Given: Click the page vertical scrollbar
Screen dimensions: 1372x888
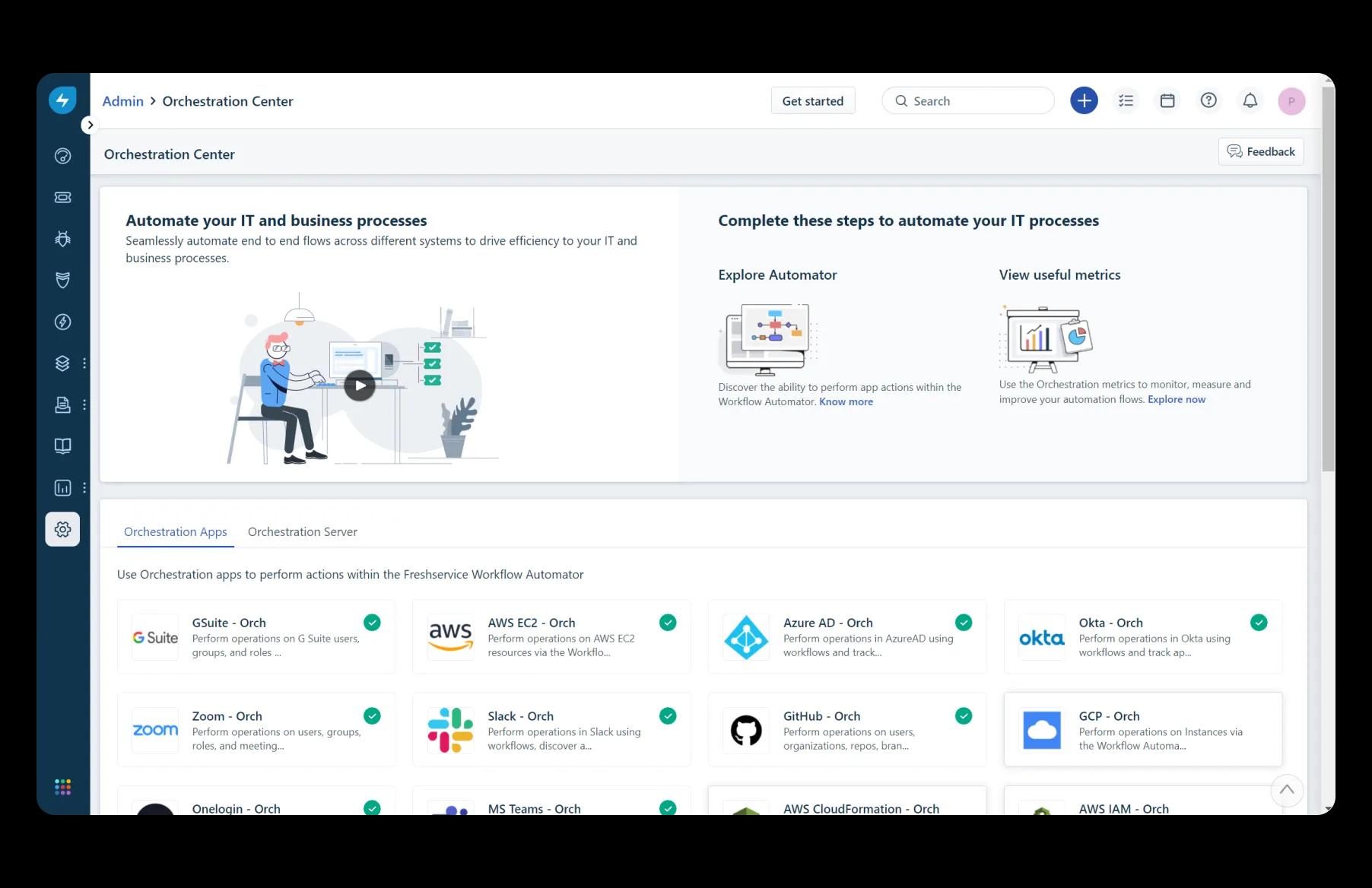Looking at the screenshot, I should click(x=1328, y=279).
